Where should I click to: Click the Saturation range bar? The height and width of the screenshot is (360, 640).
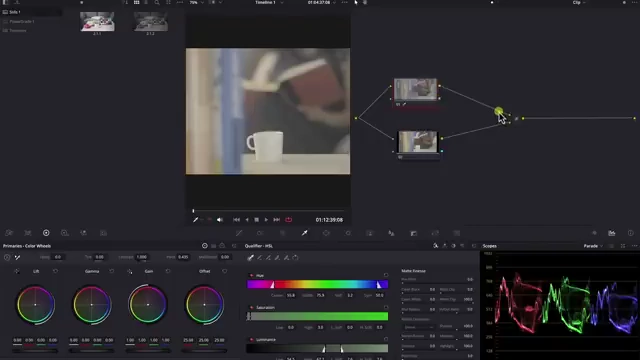coord(318,316)
